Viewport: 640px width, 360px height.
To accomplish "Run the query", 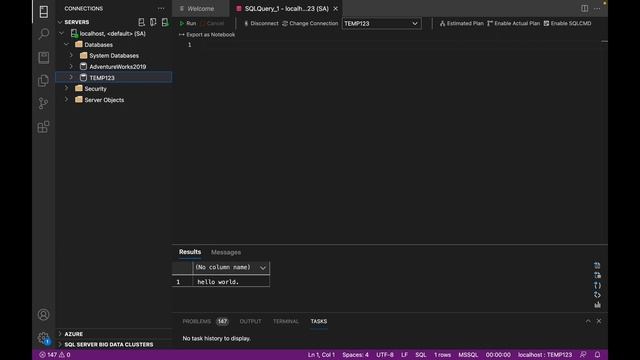I will click(x=188, y=23).
